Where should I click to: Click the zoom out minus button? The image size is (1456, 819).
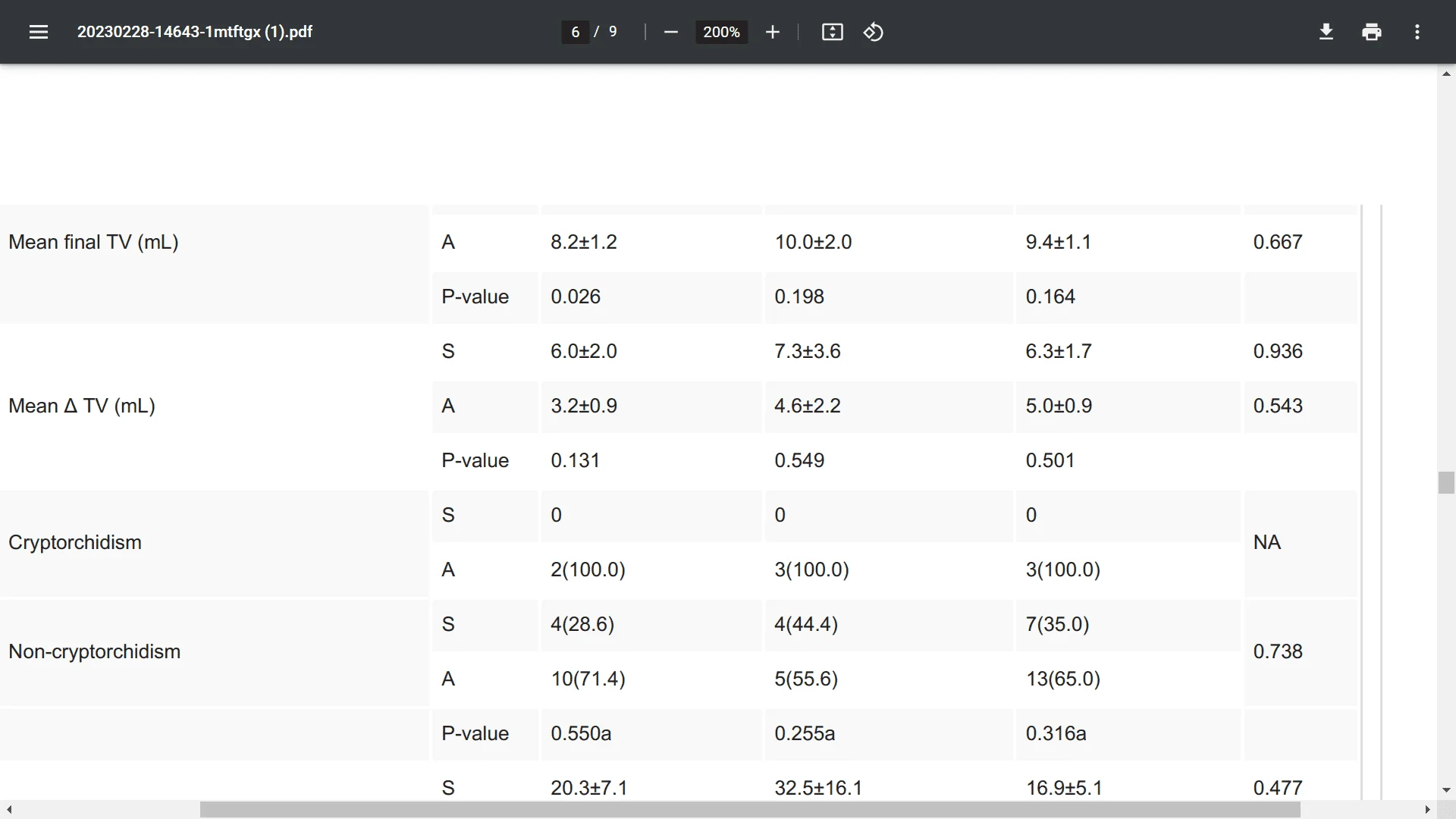click(670, 32)
